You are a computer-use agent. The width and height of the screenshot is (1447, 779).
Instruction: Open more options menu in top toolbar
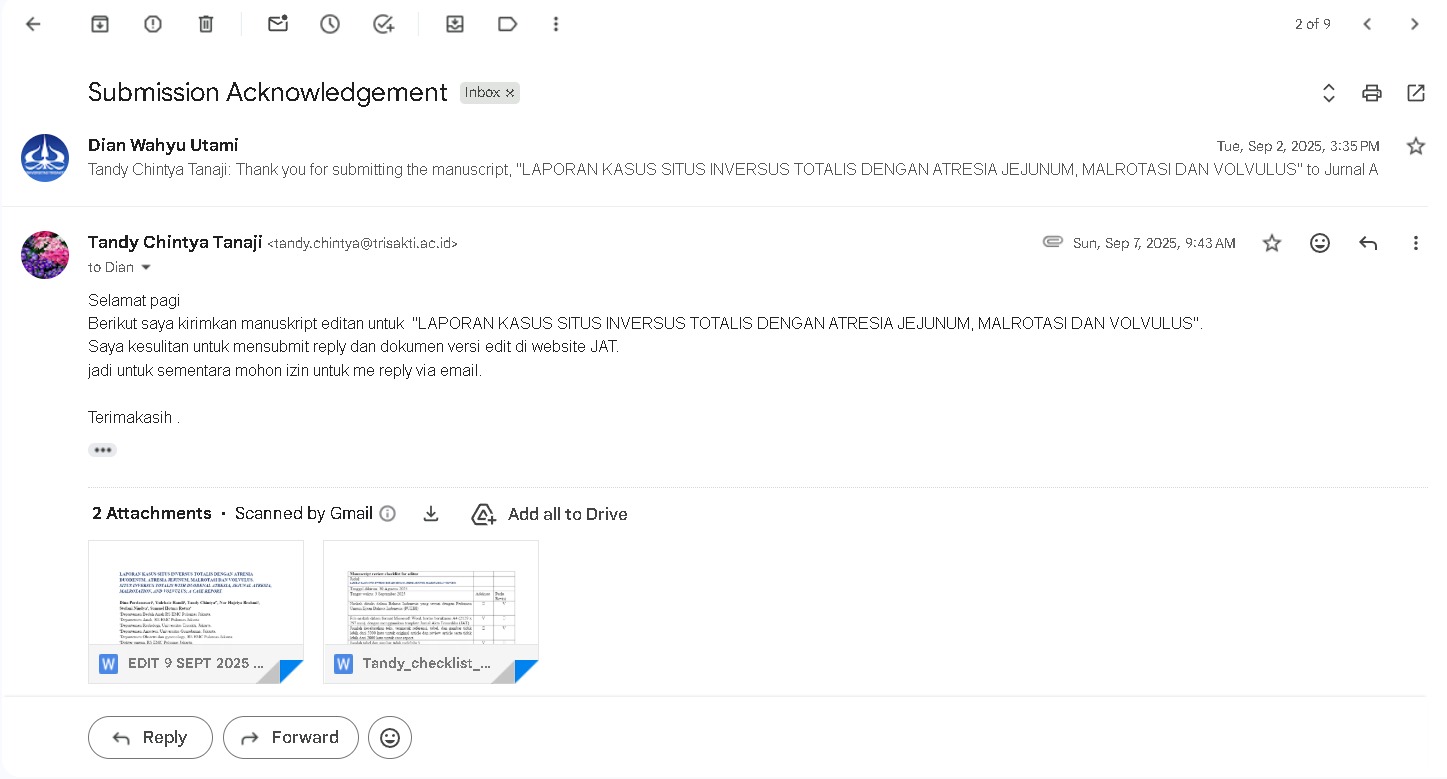[556, 24]
